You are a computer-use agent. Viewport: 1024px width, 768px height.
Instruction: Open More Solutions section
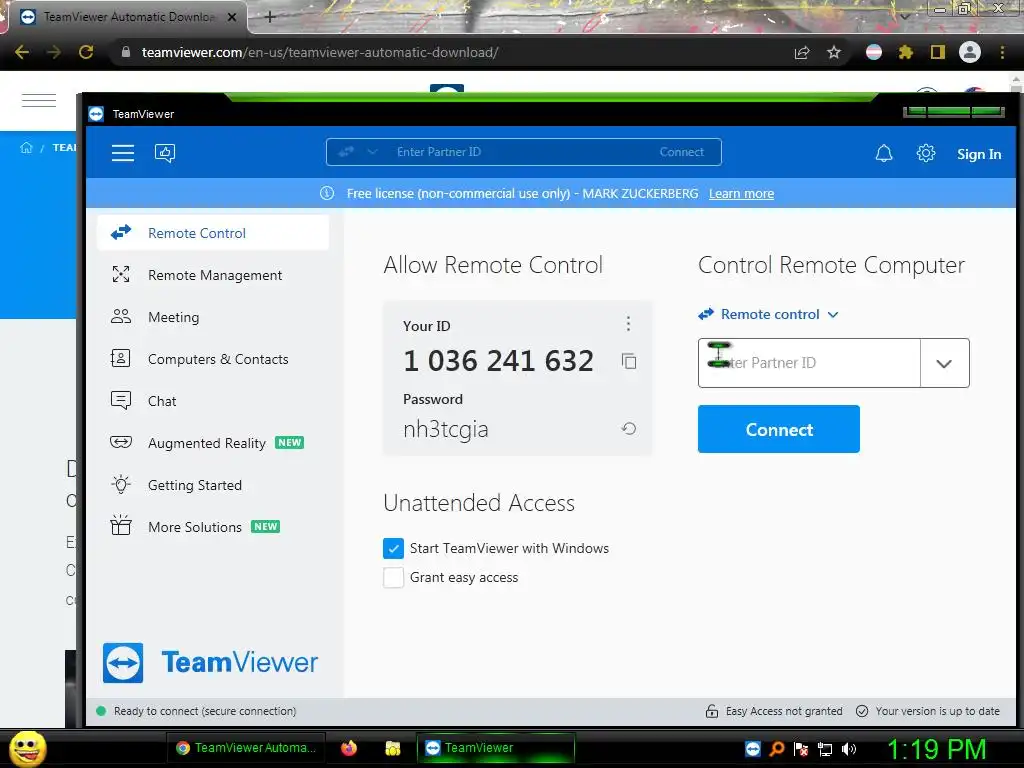tap(213, 527)
